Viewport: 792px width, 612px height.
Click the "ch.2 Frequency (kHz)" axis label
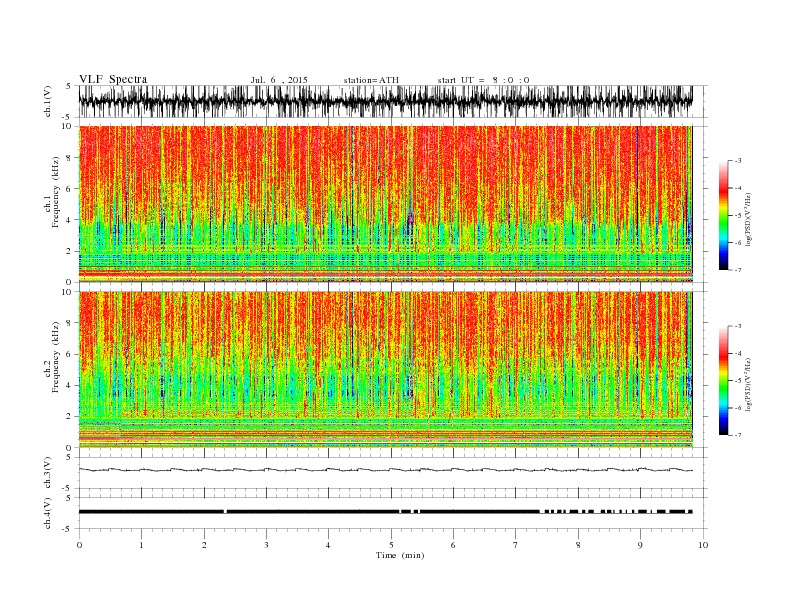pos(52,357)
